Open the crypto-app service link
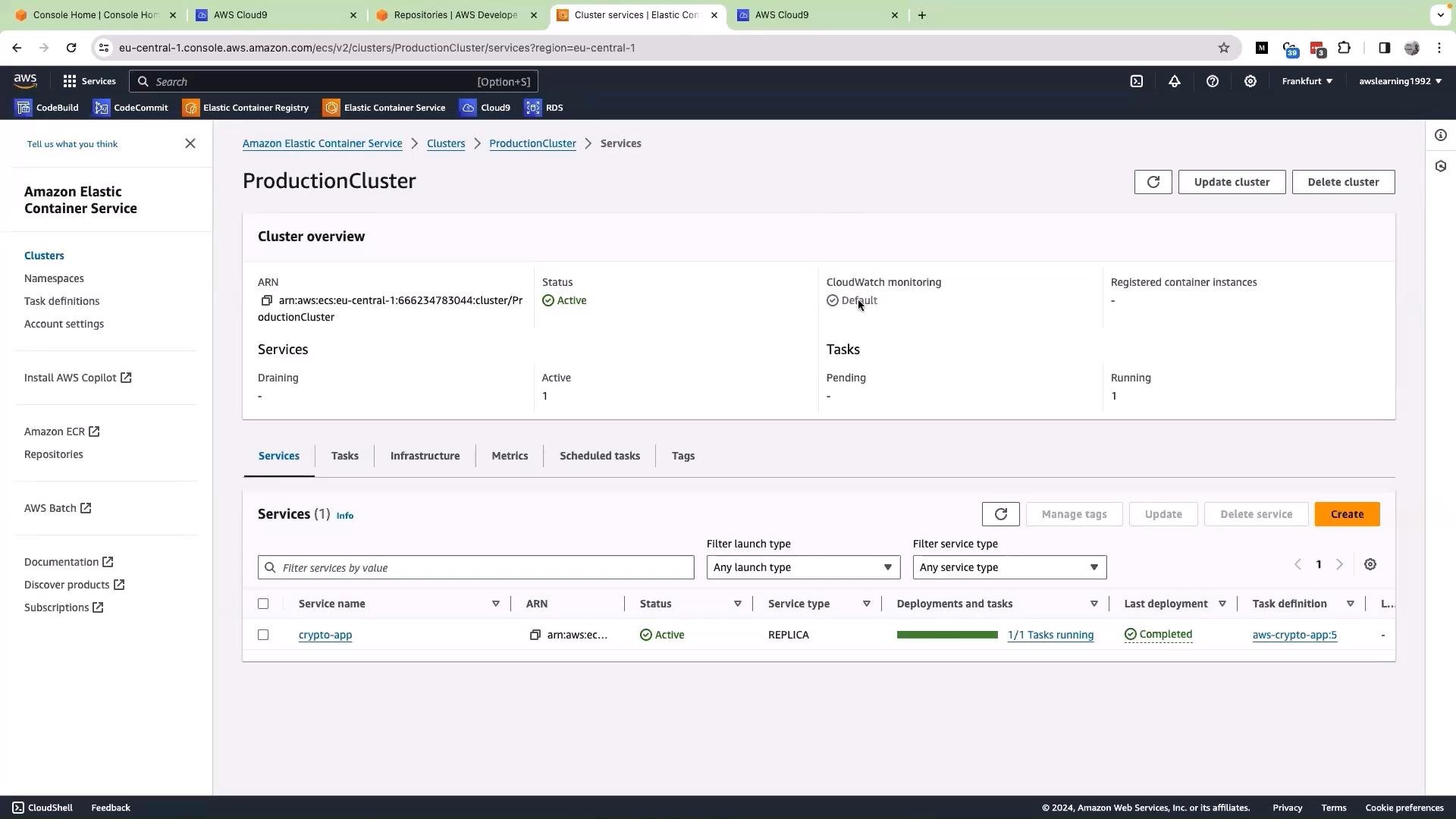 pyautogui.click(x=325, y=635)
